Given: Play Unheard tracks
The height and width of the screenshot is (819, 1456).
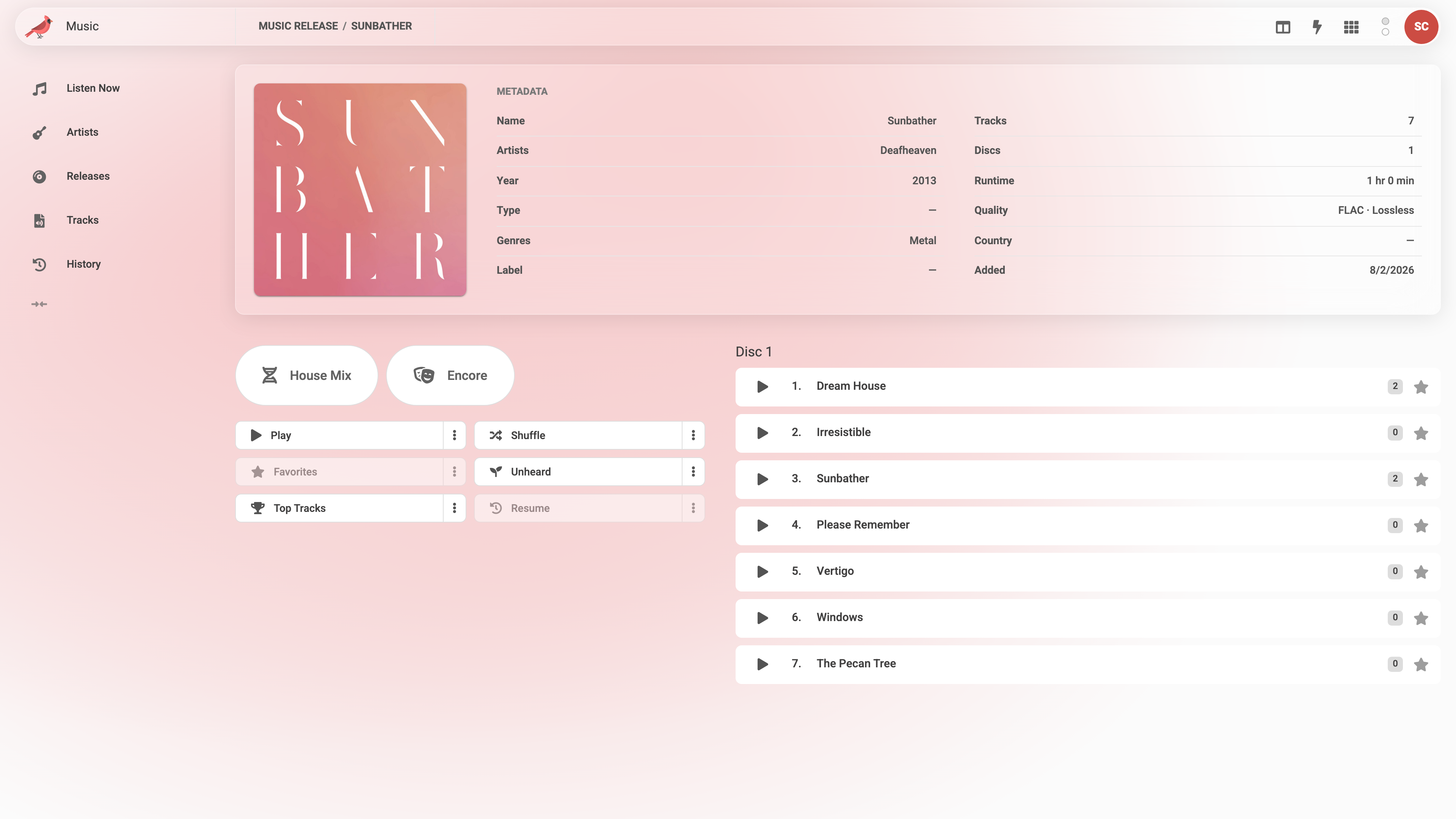Looking at the screenshot, I should pos(578,471).
